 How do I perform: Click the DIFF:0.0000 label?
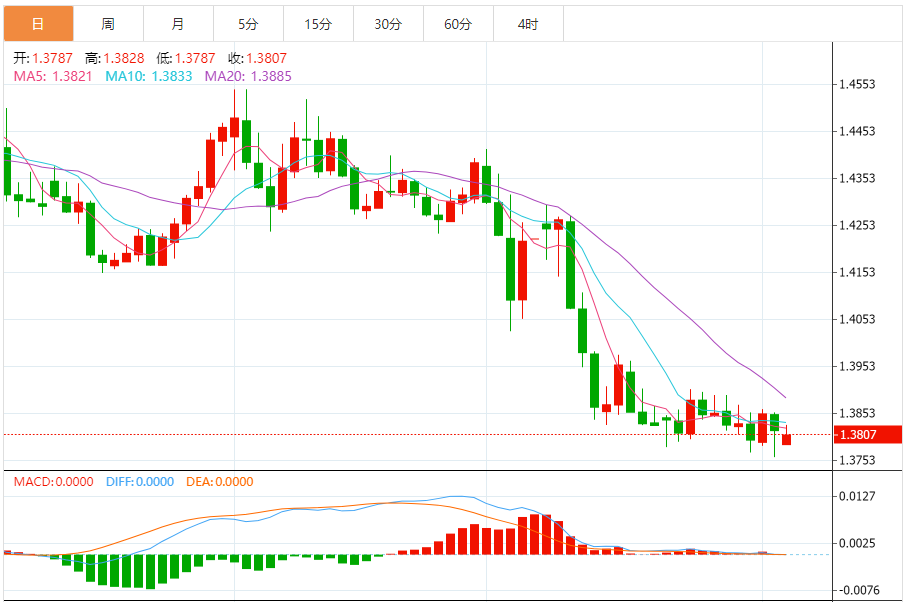(x=140, y=482)
